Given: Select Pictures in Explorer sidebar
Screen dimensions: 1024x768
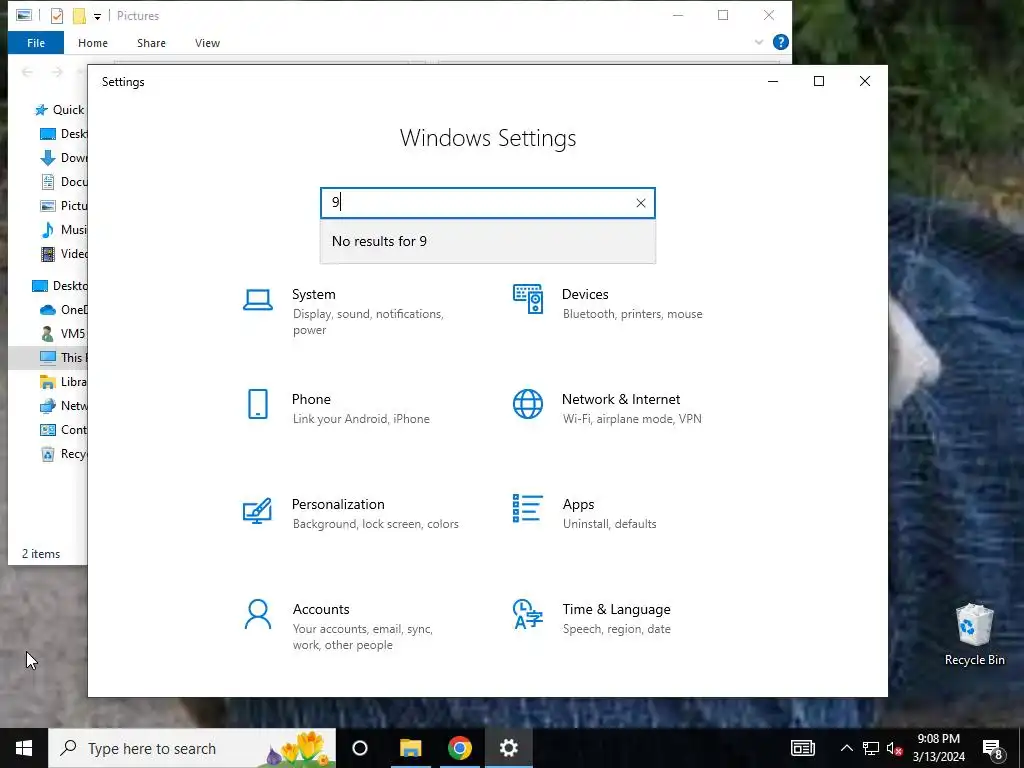Looking at the screenshot, I should coord(63,206).
